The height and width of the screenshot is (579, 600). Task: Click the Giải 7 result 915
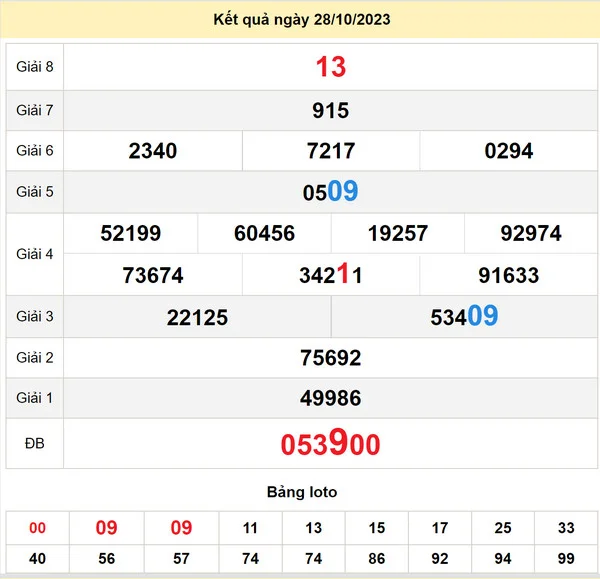click(x=330, y=110)
